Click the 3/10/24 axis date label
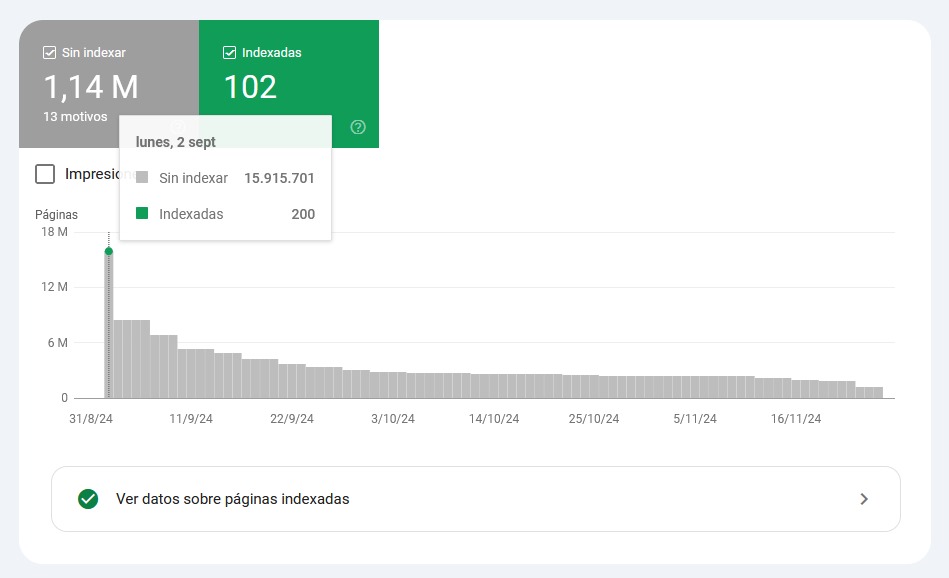The width and height of the screenshot is (949, 578). coord(393,419)
